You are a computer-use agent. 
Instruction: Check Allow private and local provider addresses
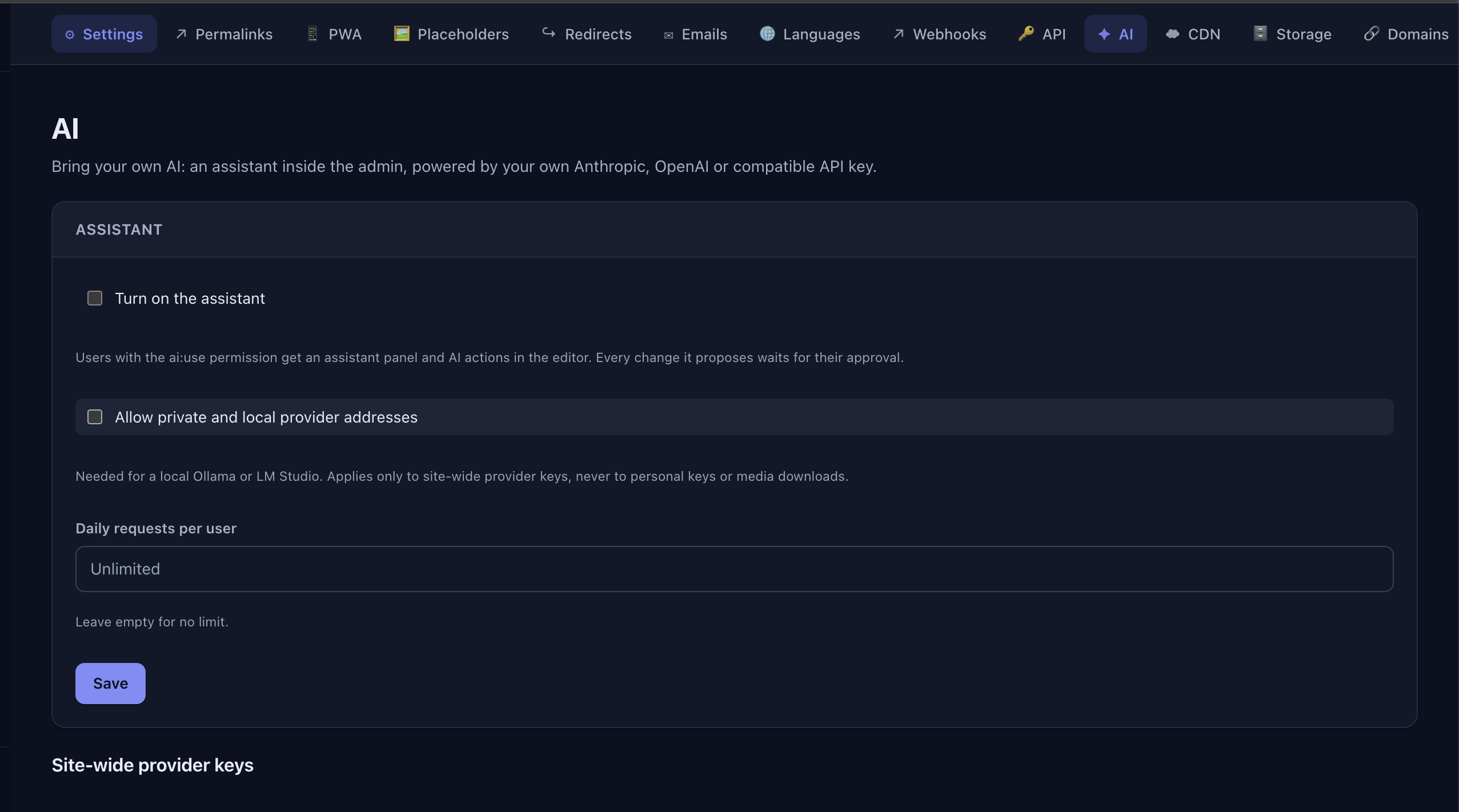pyautogui.click(x=95, y=417)
